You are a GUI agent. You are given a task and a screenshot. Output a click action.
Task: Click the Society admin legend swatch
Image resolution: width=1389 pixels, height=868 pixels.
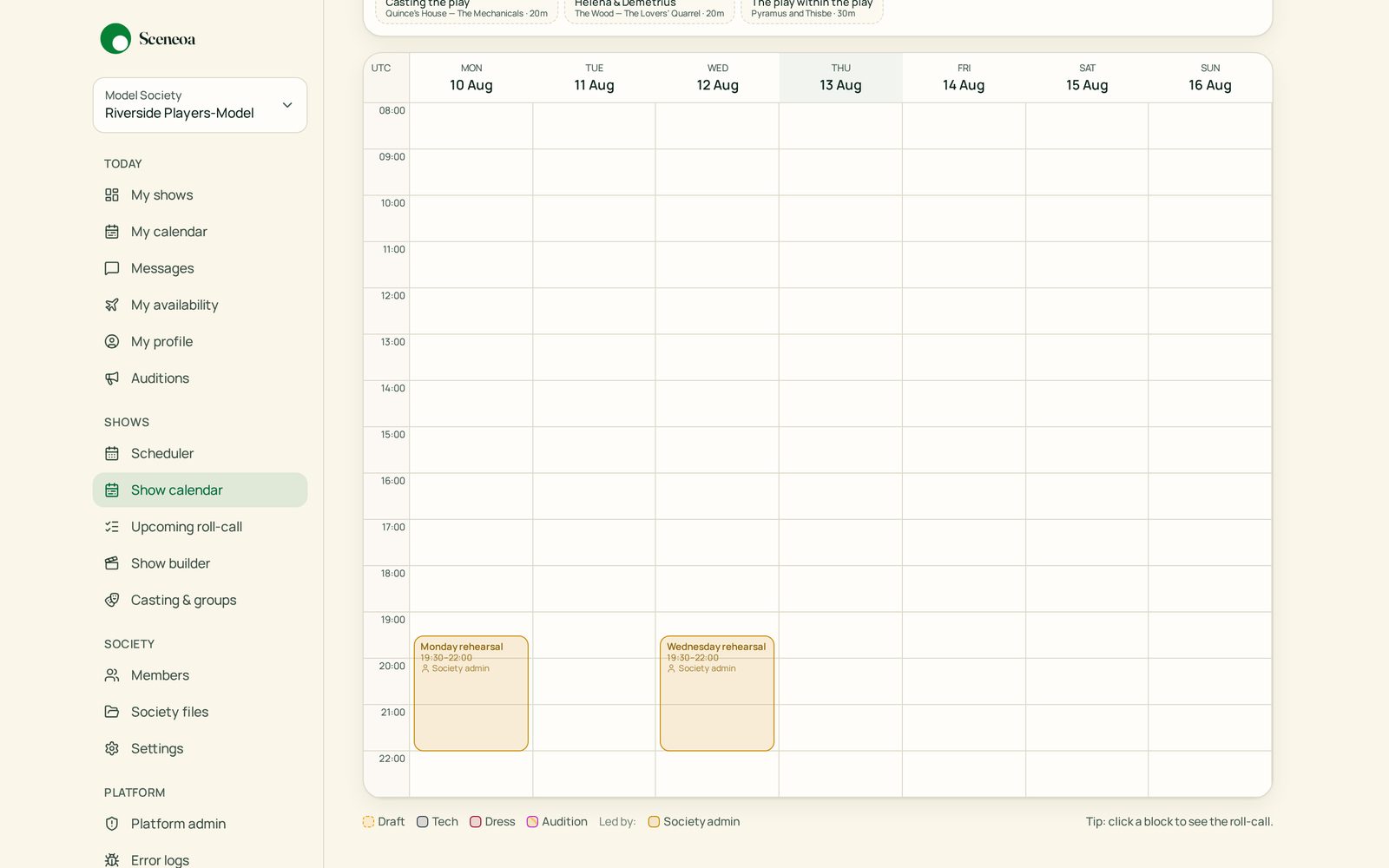click(x=654, y=822)
